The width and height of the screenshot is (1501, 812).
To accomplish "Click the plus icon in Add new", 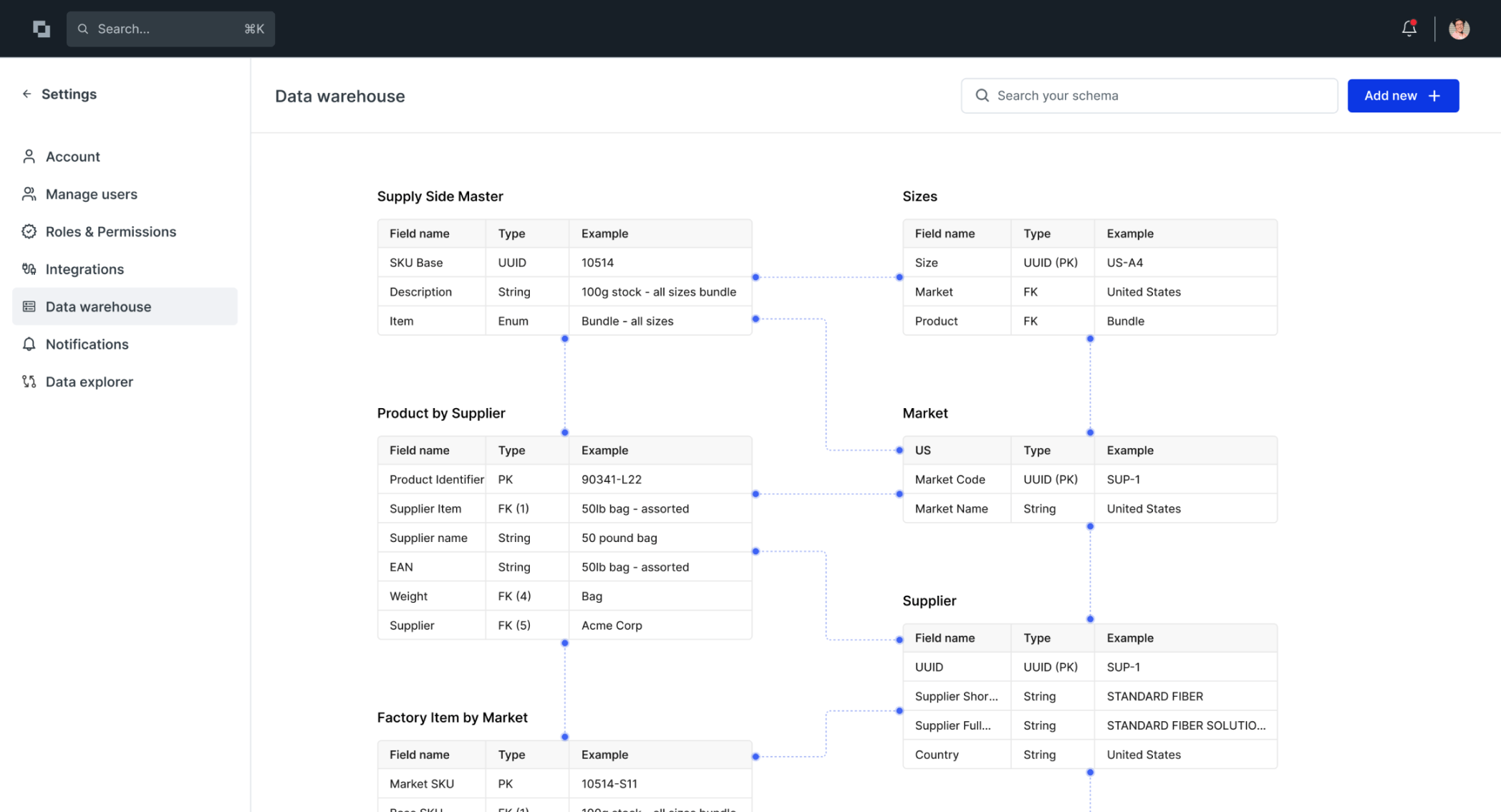I will 1434,96.
